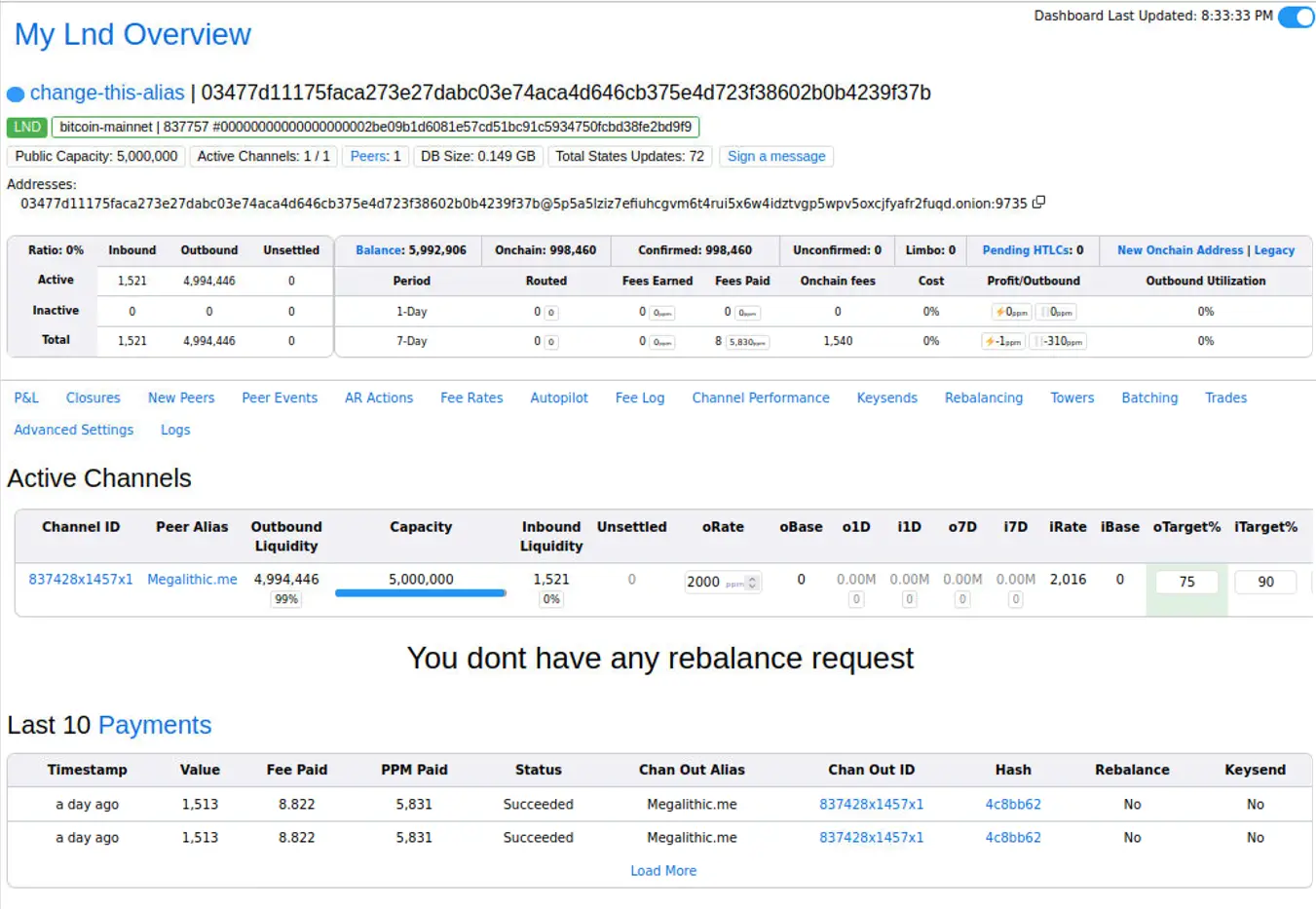The height and width of the screenshot is (909, 1316).
Task: Open Advanced Settings
Action: tap(73, 430)
